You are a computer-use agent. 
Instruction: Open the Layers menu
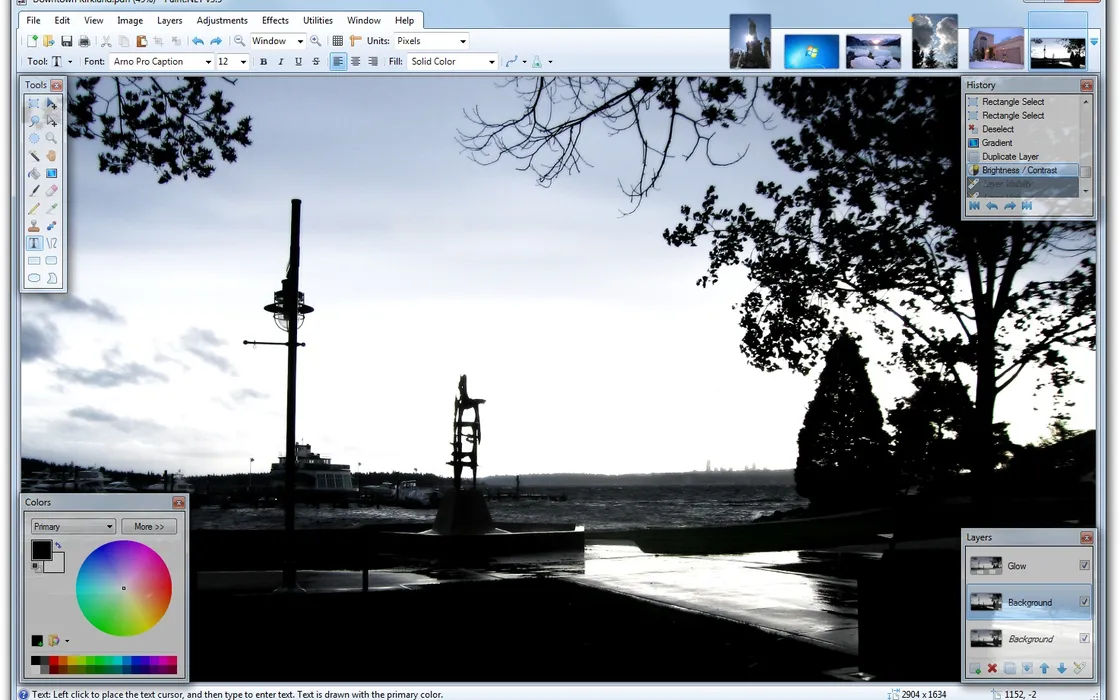click(x=169, y=20)
